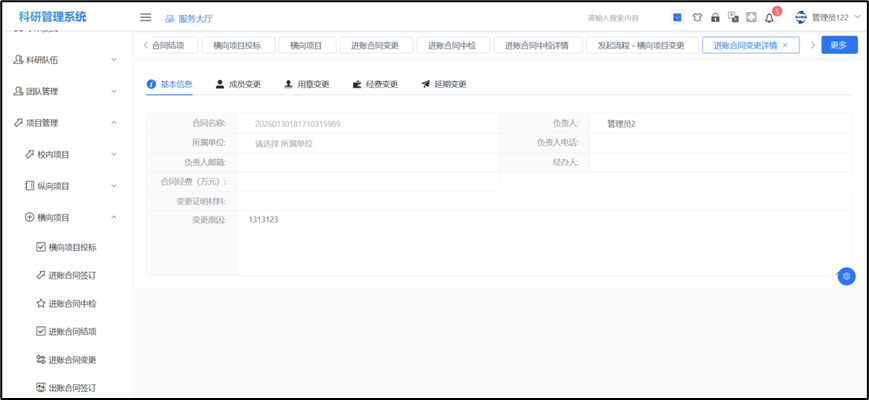
Task: Click the blue checkbox icon beside search box
Action: pyautogui.click(x=677, y=17)
